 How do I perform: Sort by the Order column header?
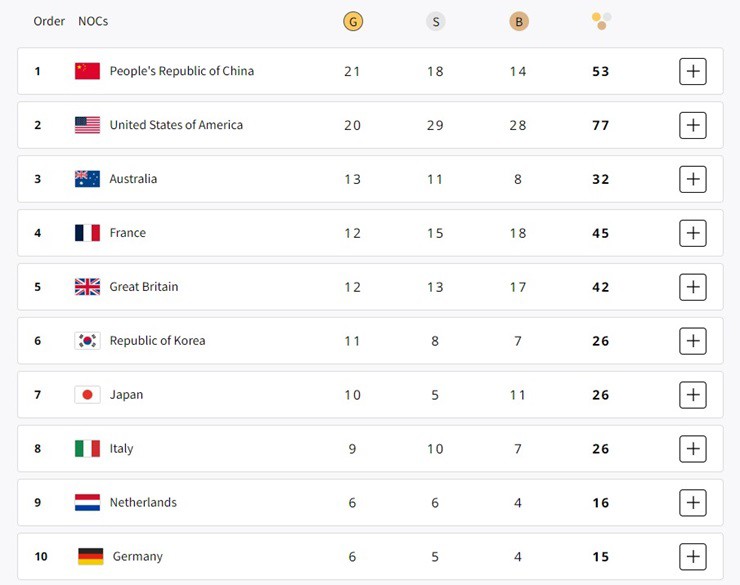point(49,21)
